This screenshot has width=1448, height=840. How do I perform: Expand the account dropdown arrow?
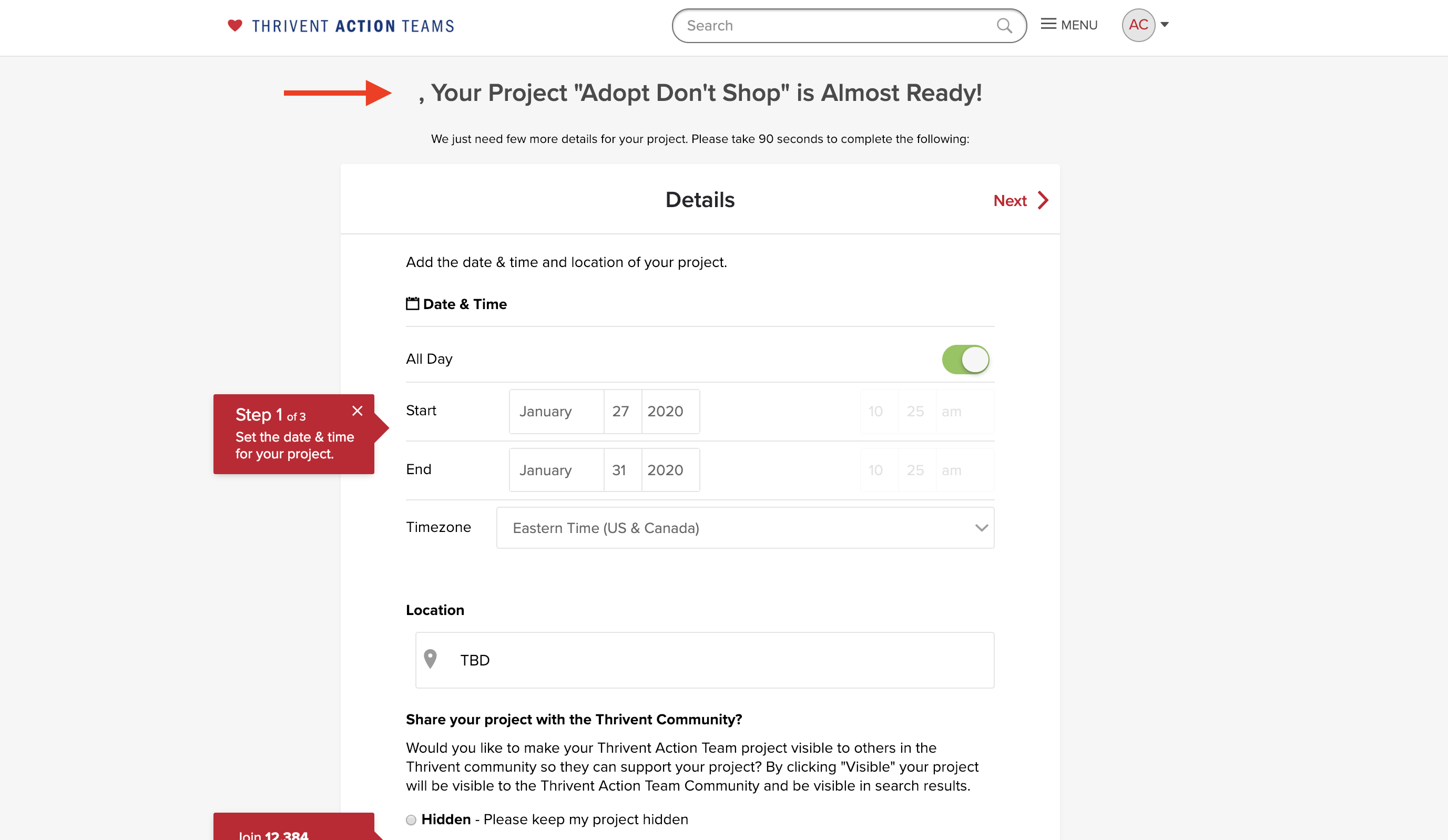point(1165,25)
